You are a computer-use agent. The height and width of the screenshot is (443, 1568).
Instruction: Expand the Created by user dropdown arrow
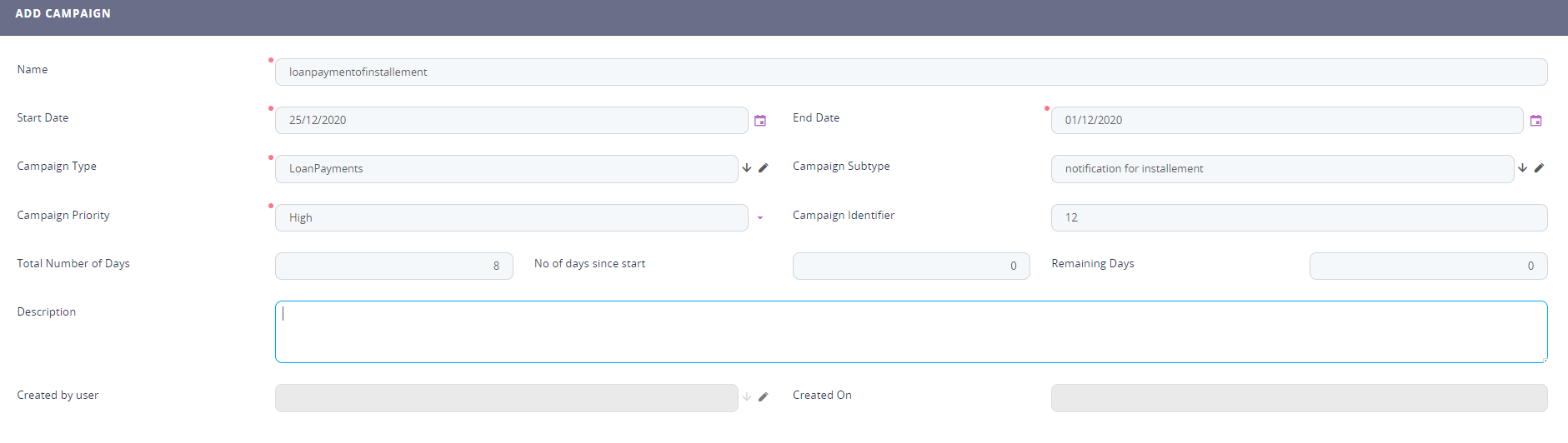coord(747,397)
